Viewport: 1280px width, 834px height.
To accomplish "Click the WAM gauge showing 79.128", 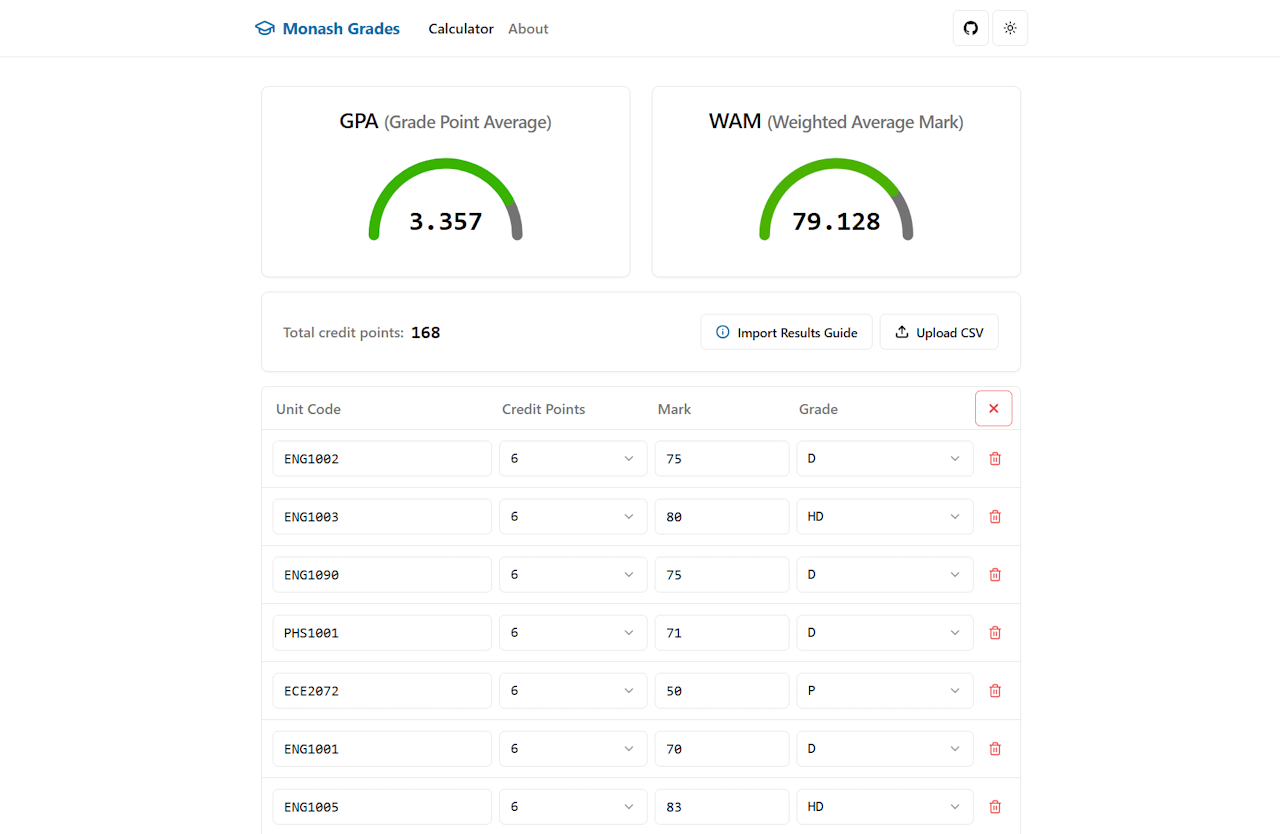I will pyautogui.click(x=836, y=200).
